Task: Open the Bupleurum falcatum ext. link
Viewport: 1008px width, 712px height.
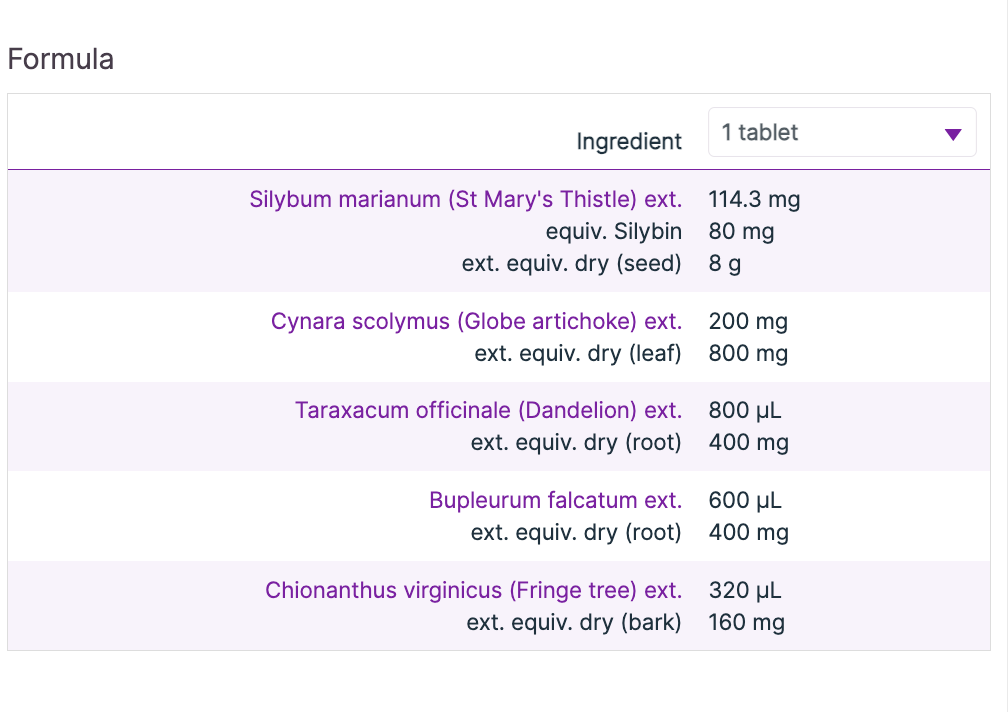Action: [555, 500]
